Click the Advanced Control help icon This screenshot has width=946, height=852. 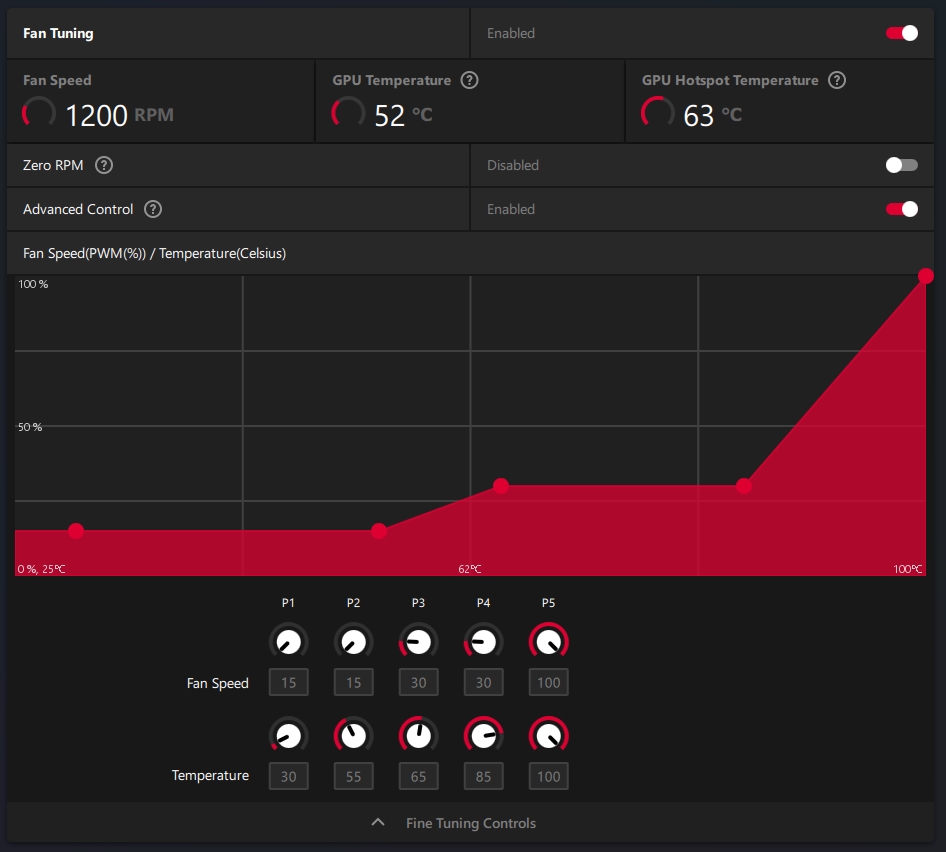[152, 209]
